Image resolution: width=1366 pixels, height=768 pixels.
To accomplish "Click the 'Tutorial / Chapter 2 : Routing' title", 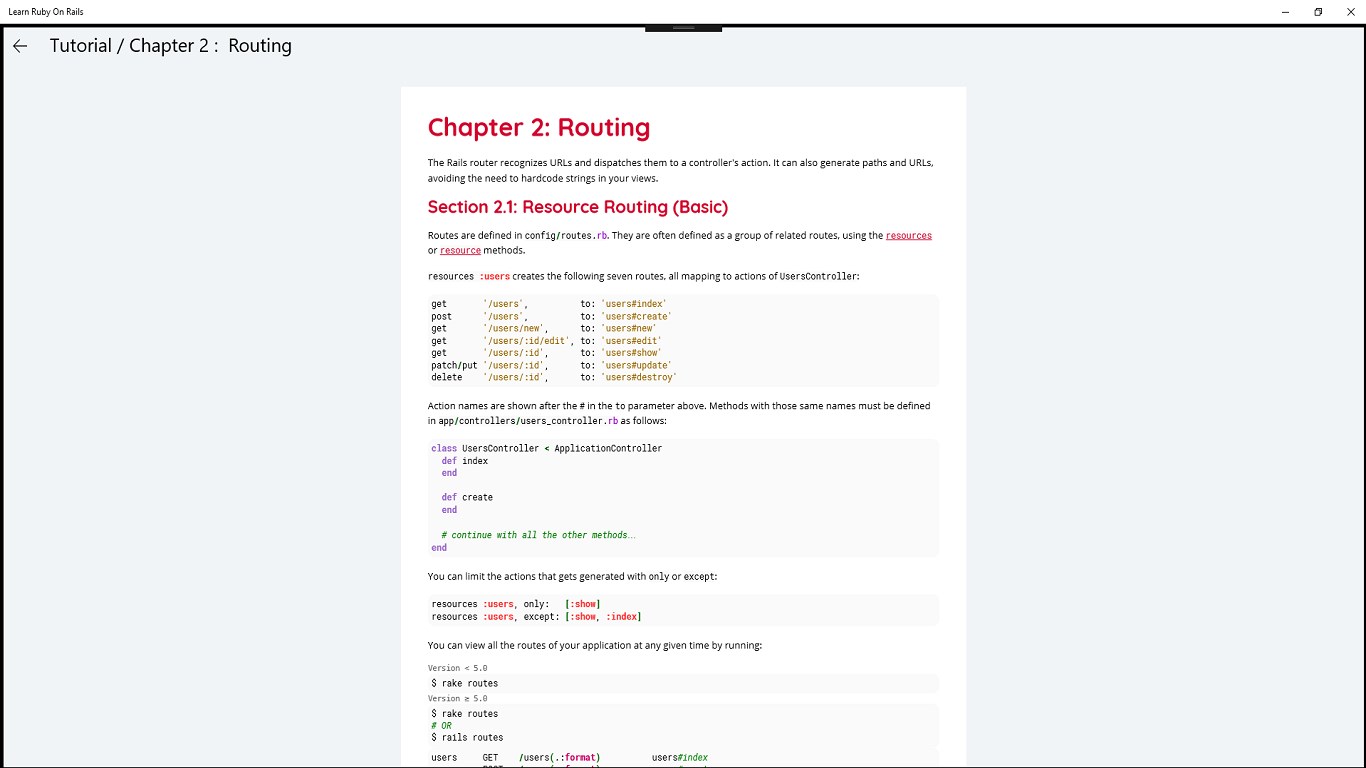I will tap(171, 46).
